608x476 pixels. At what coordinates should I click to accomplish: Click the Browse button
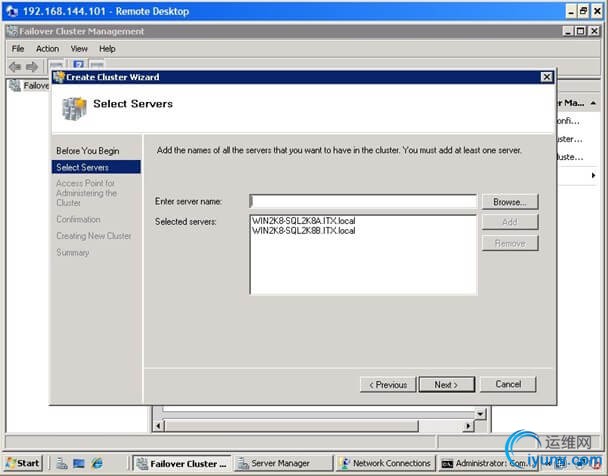pos(510,202)
